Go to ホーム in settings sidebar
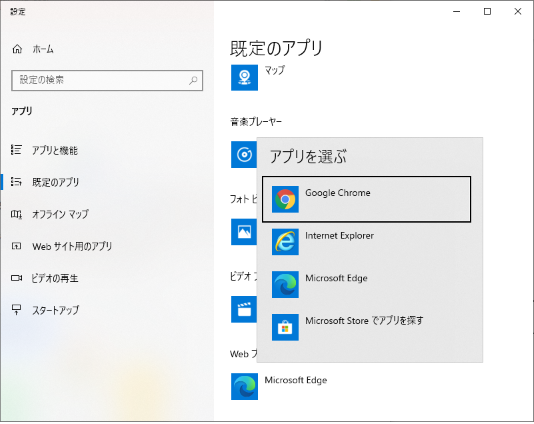534x424 pixels. 33,49
